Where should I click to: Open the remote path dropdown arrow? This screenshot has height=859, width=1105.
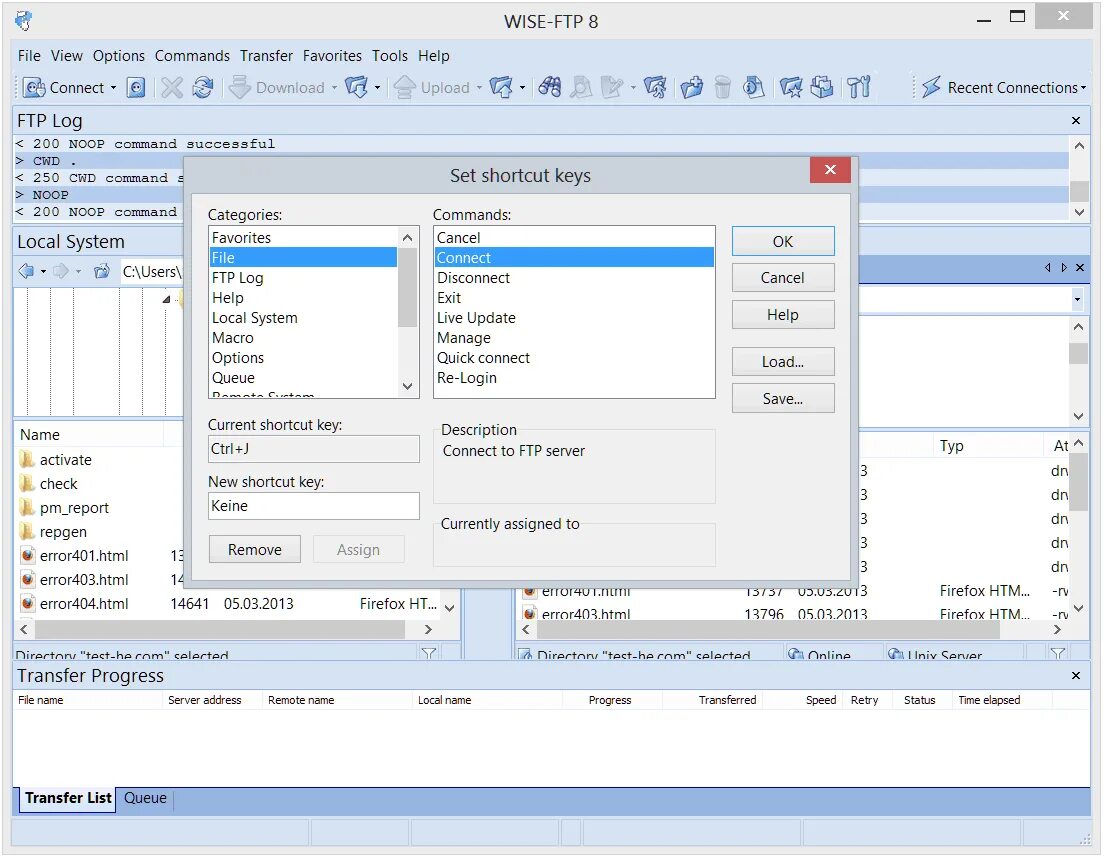click(1078, 299)
